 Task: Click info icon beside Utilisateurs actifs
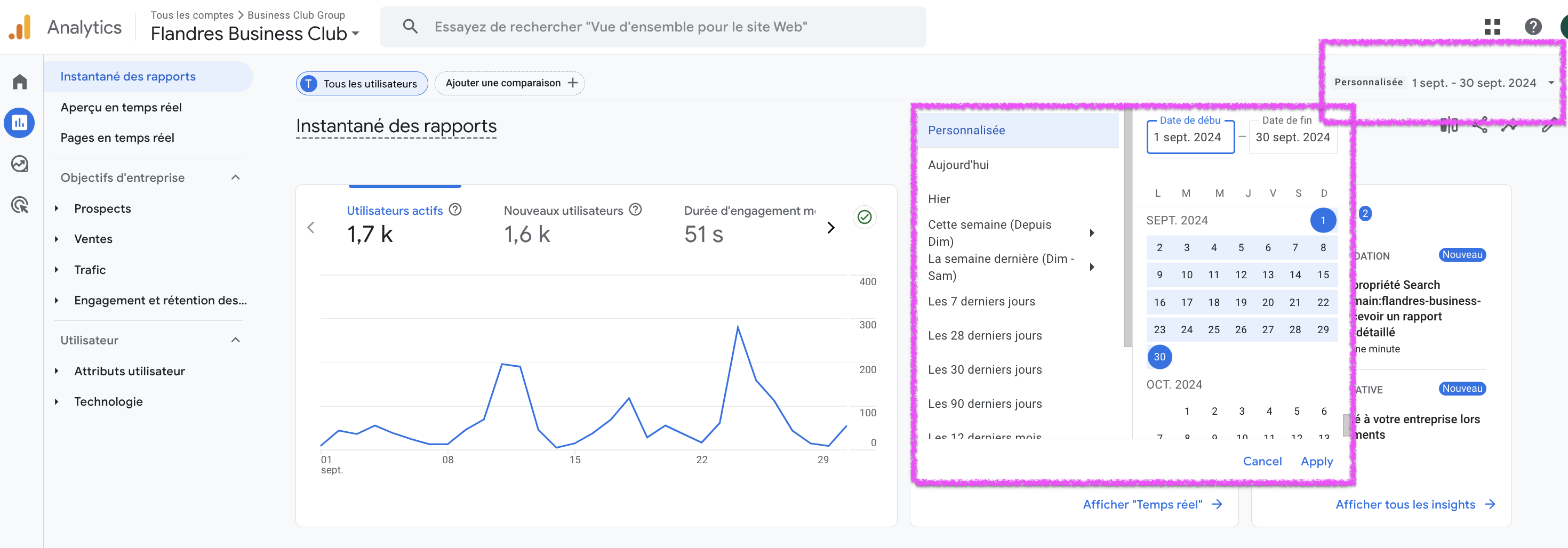(x=455, y=210)
